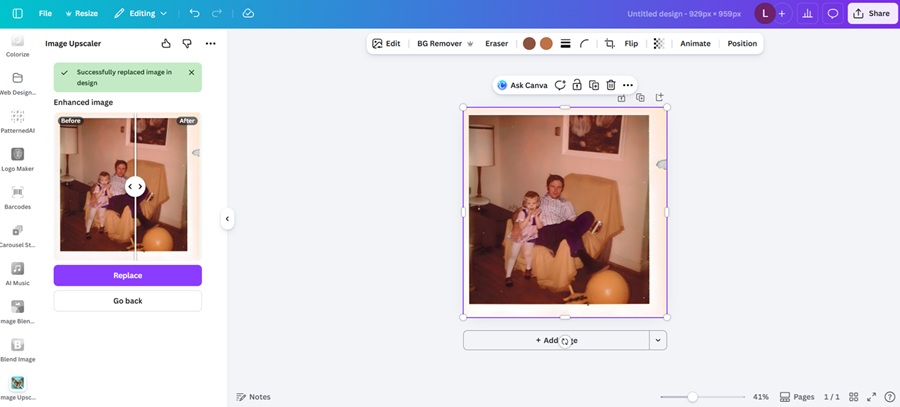Dismiss the successfully replaced image notification

pos(192,72)
